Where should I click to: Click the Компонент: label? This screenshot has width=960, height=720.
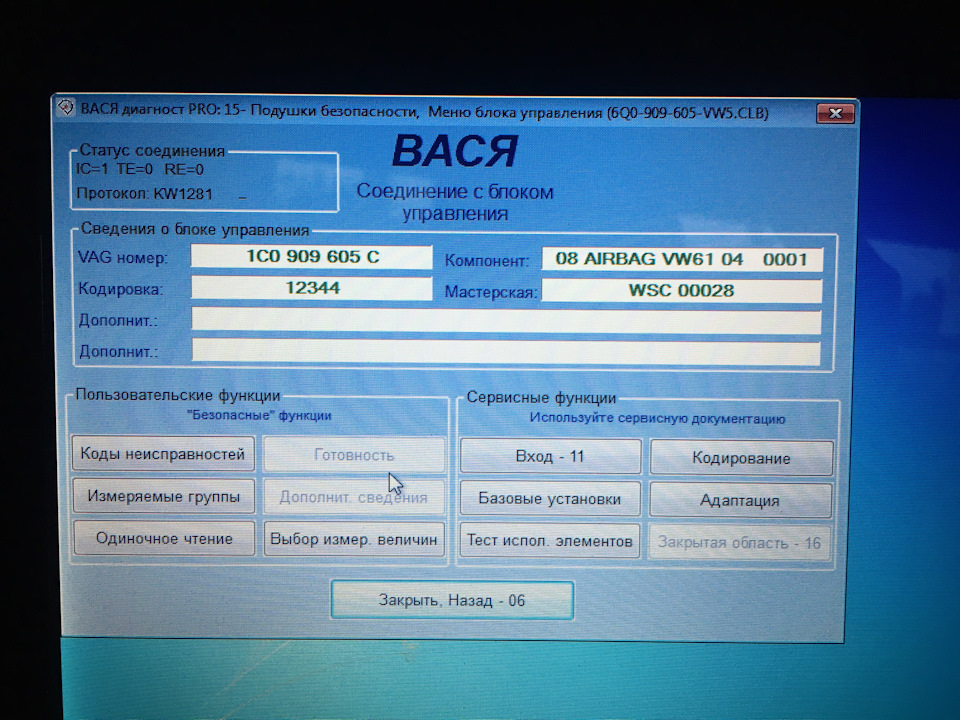(487, 261)
